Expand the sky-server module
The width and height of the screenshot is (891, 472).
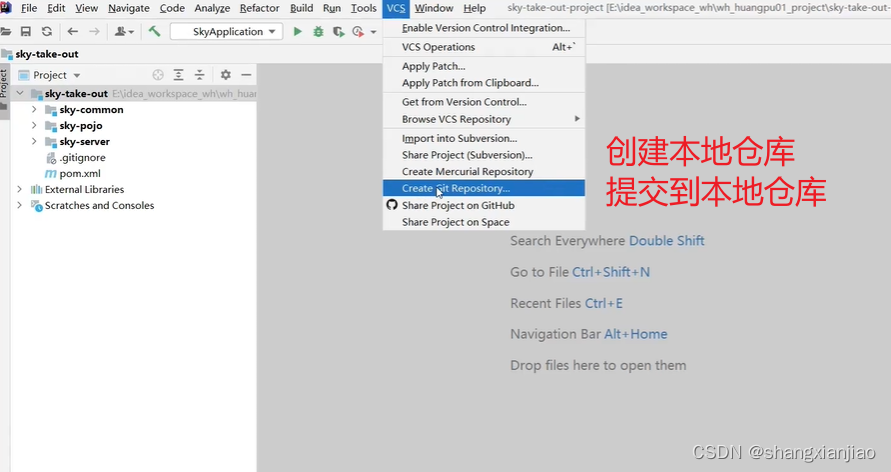pos(34,141)
